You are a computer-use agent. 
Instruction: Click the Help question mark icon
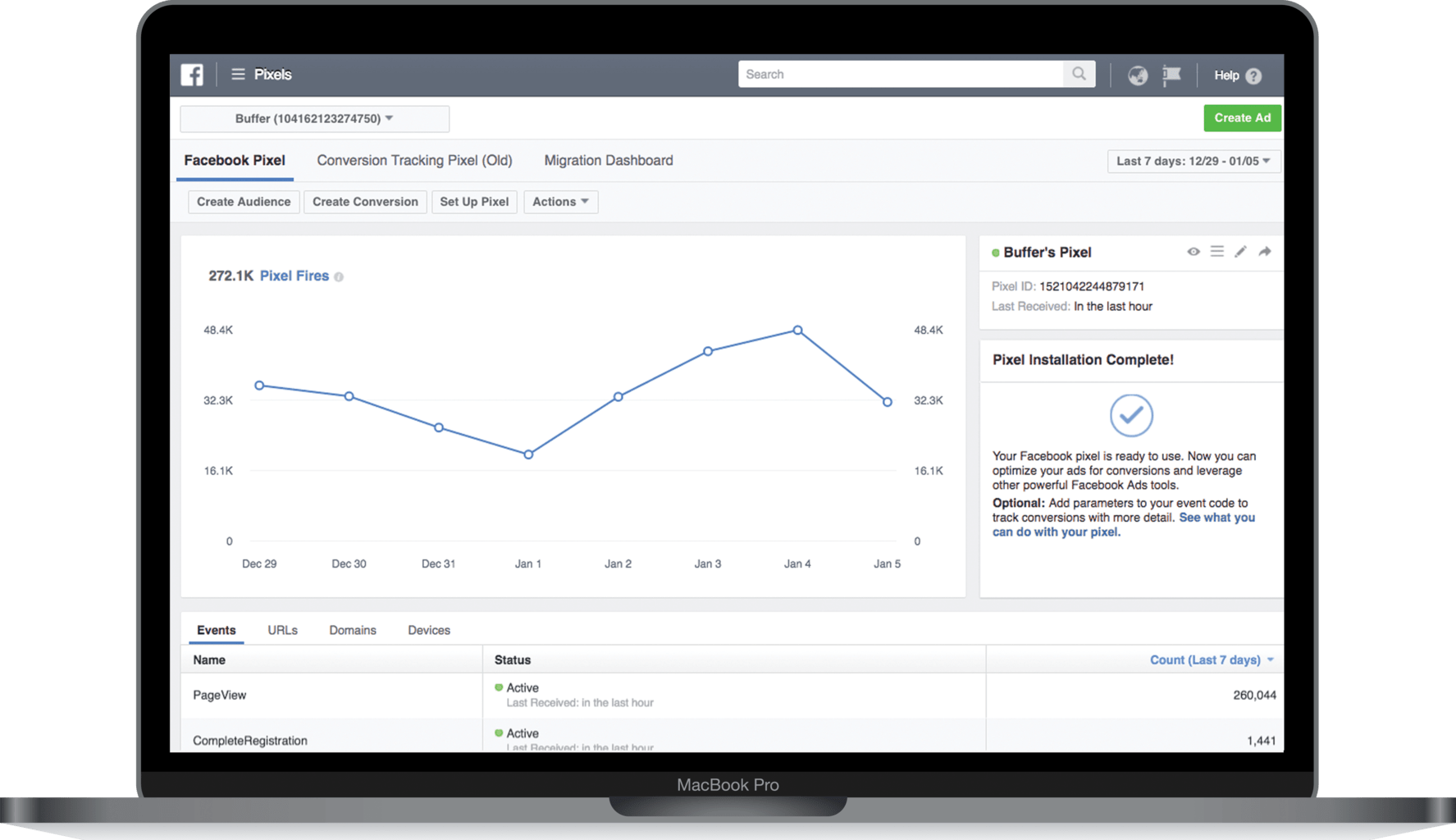(x=1253, y=75)
